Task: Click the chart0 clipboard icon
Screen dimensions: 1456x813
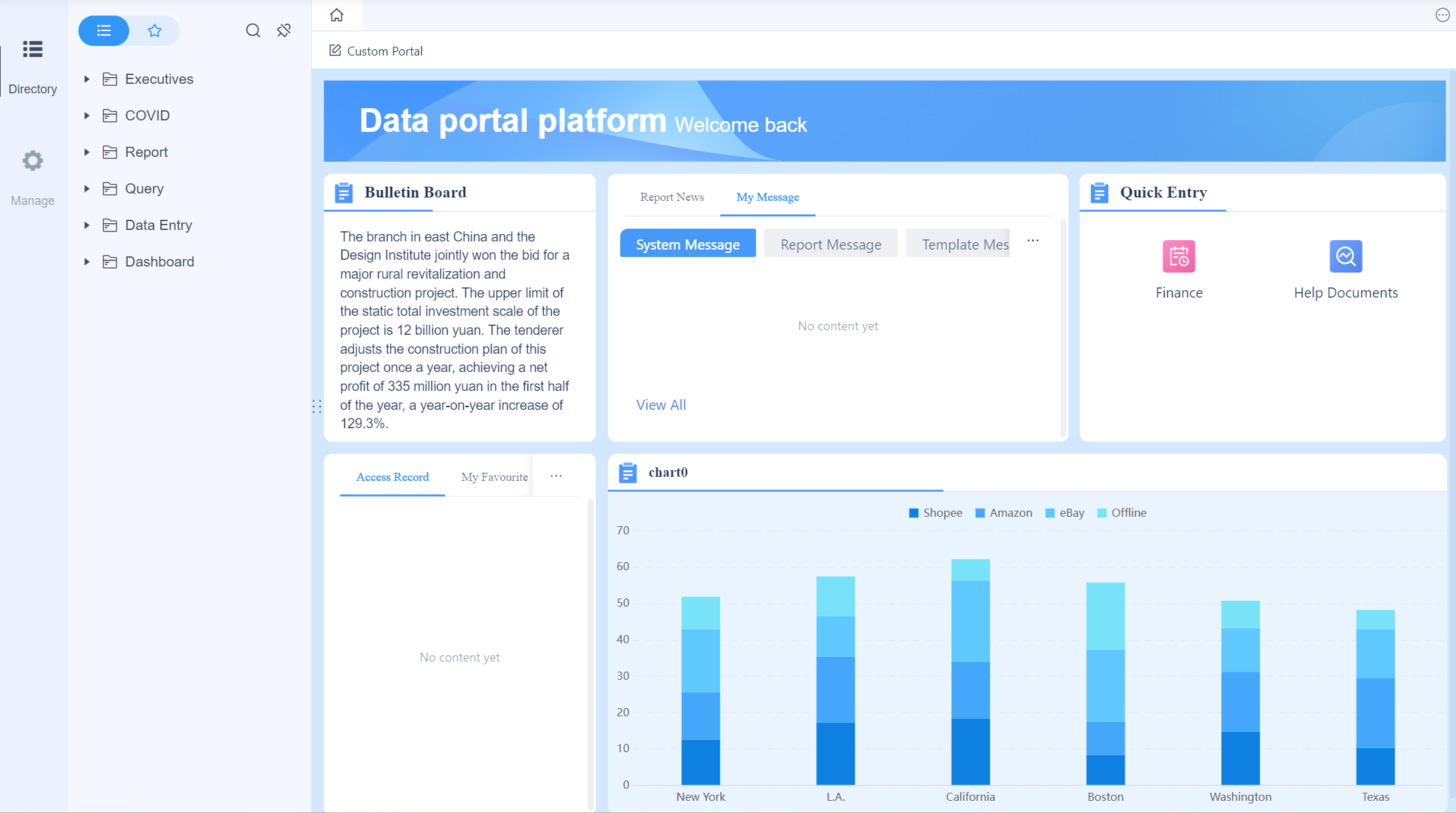Action: click(x=628, y=473)
